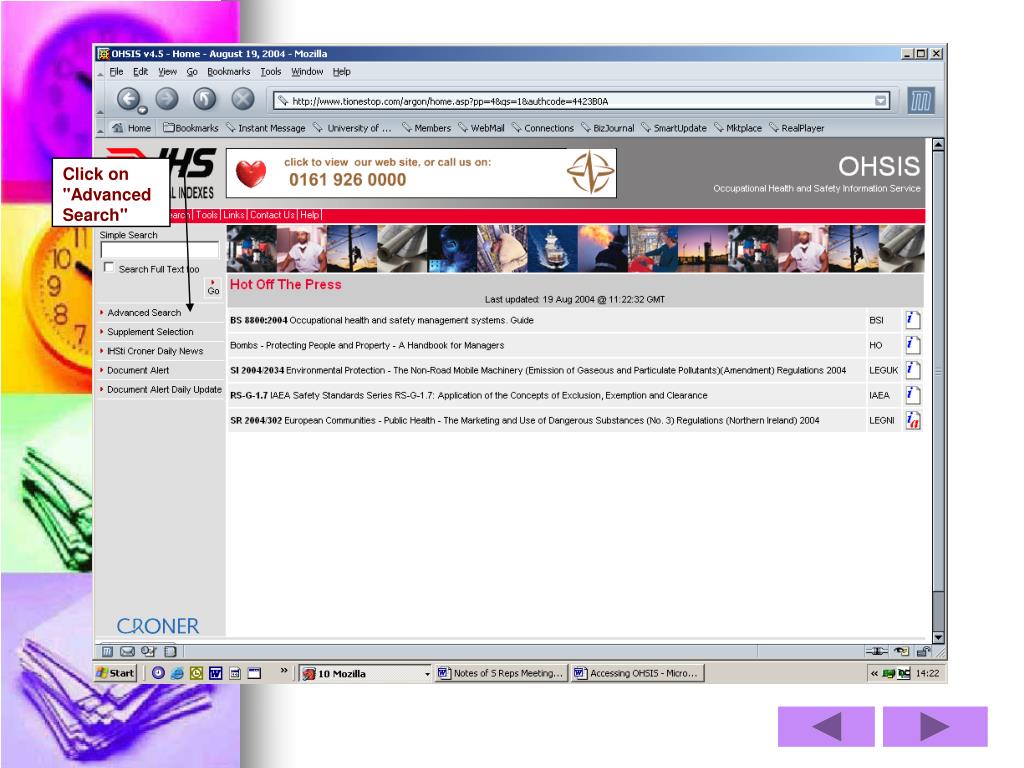1024x768 pixels.
Task: Click Help in red site navigation bar
Action: [310, 215]
